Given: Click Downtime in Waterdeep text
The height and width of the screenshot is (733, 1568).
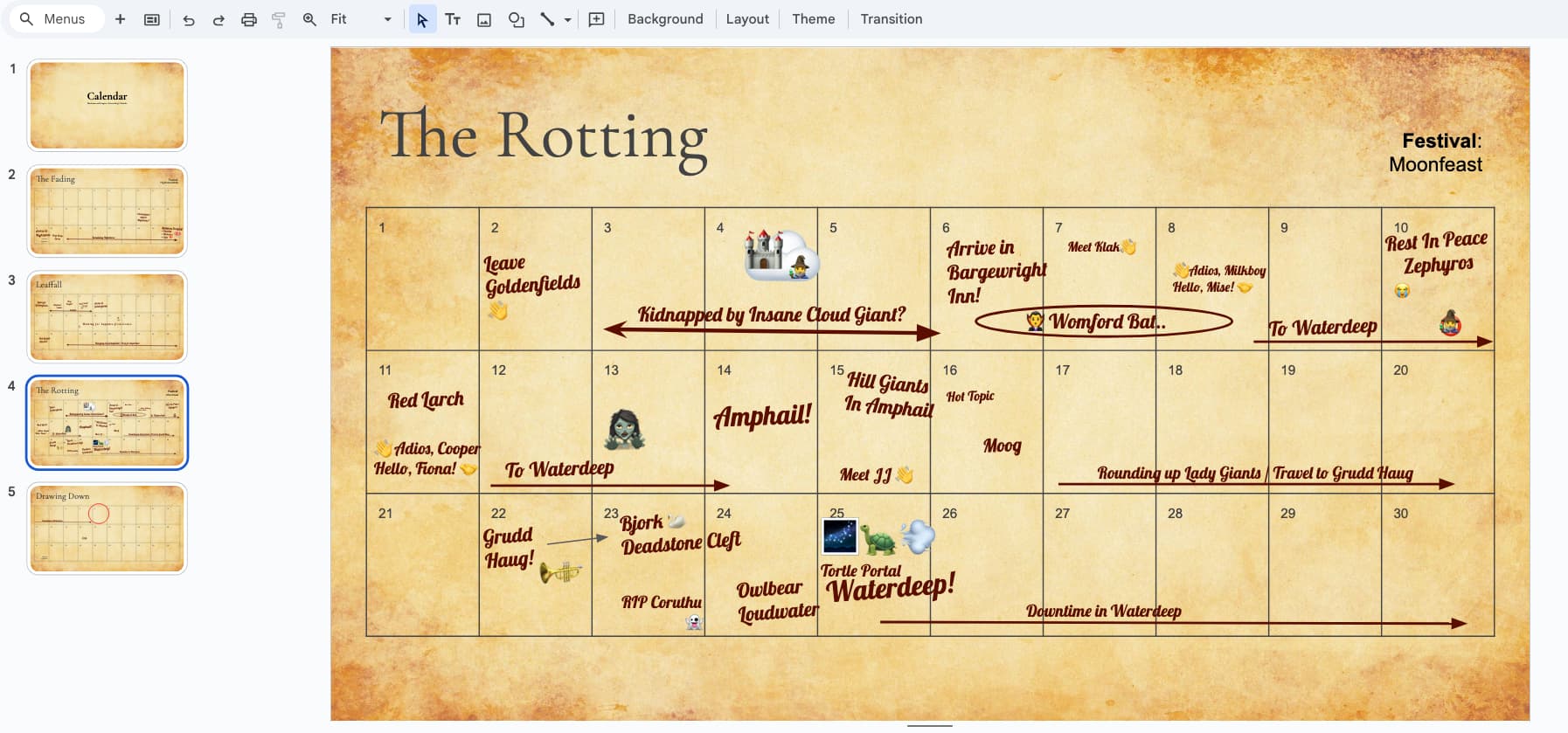Looking at the screenshot, I should pyautogui.click(x=1104, y=611).
